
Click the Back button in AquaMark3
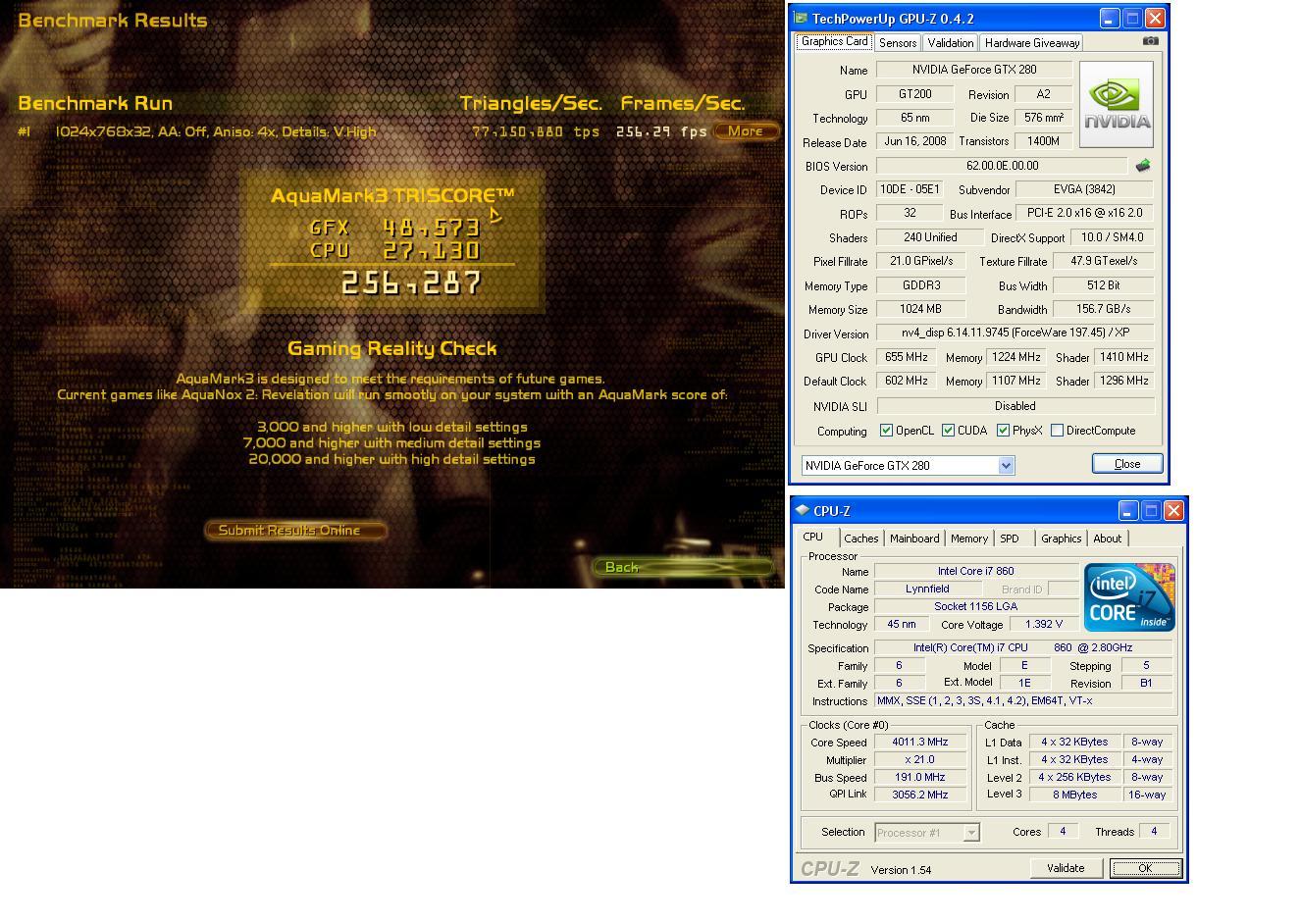pyautogui.click(x=683, y=567)
